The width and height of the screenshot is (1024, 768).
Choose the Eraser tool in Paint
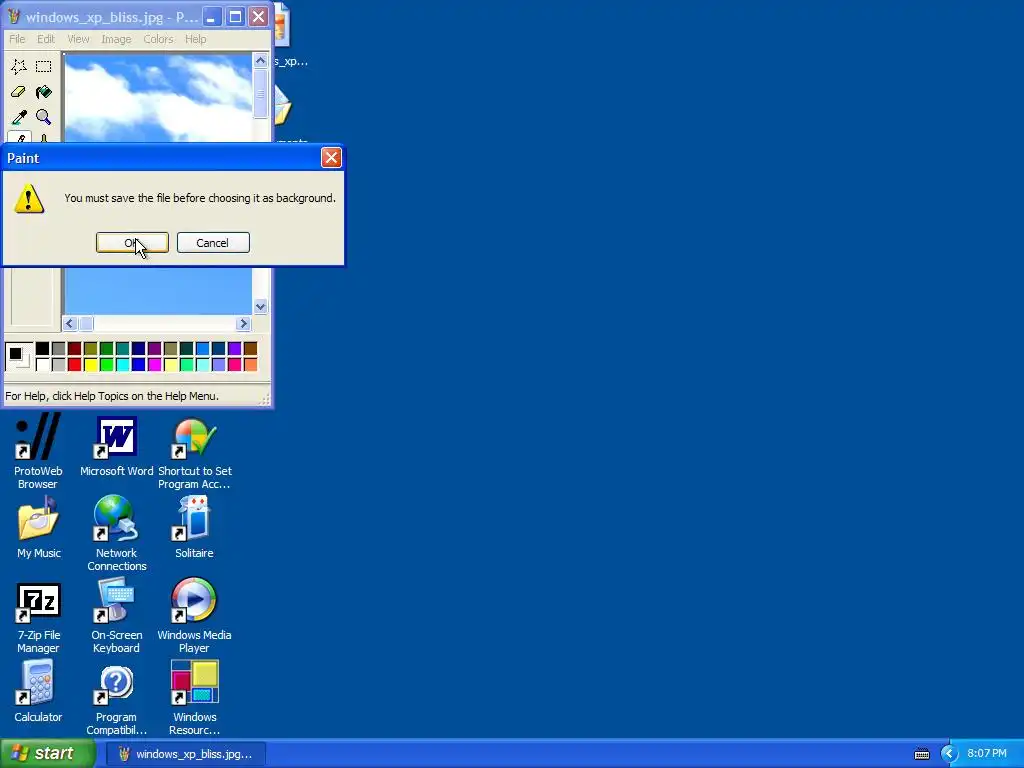pyautogui.click(x=19, y=92)
